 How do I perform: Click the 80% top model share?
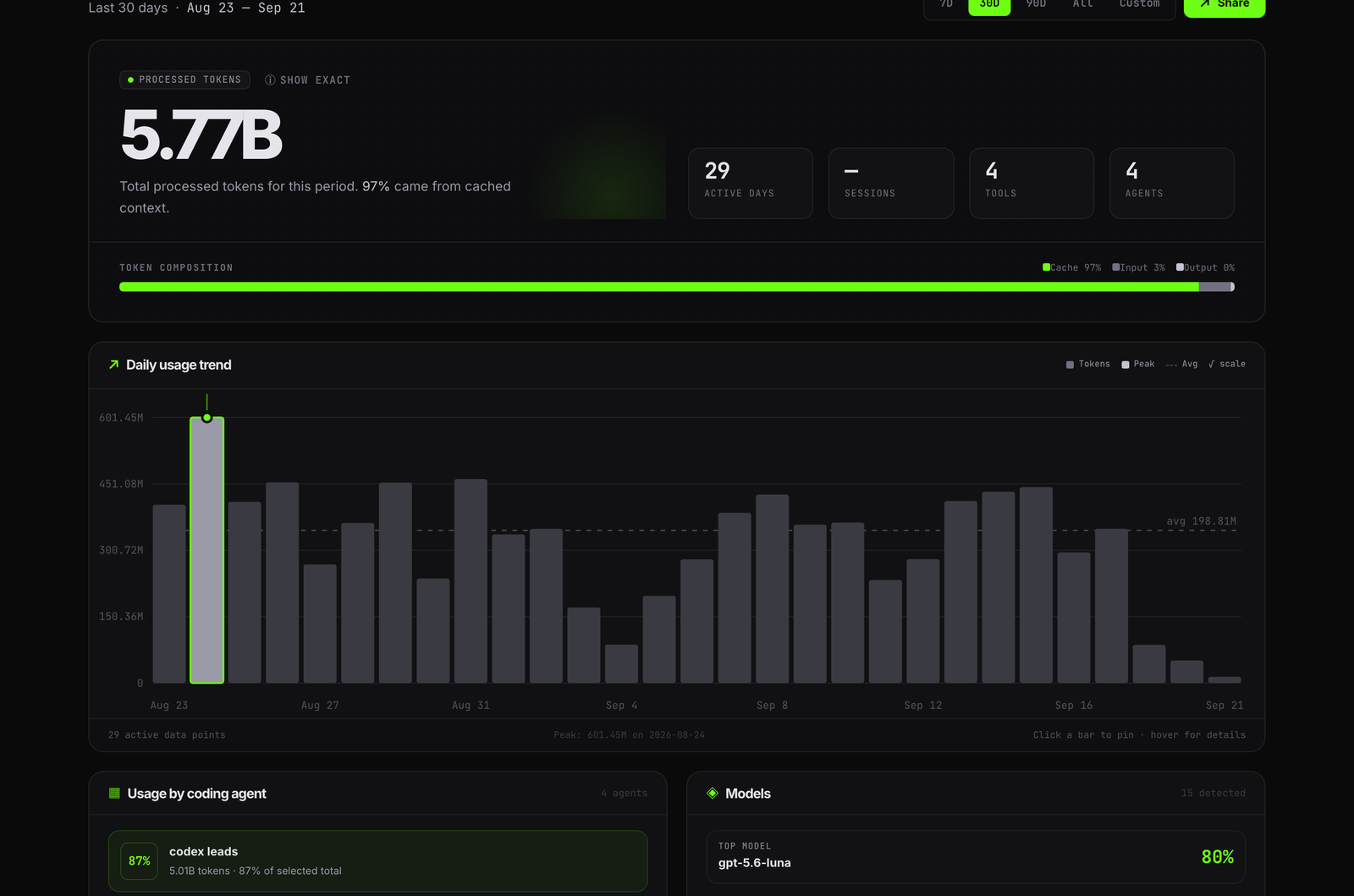1217,857
